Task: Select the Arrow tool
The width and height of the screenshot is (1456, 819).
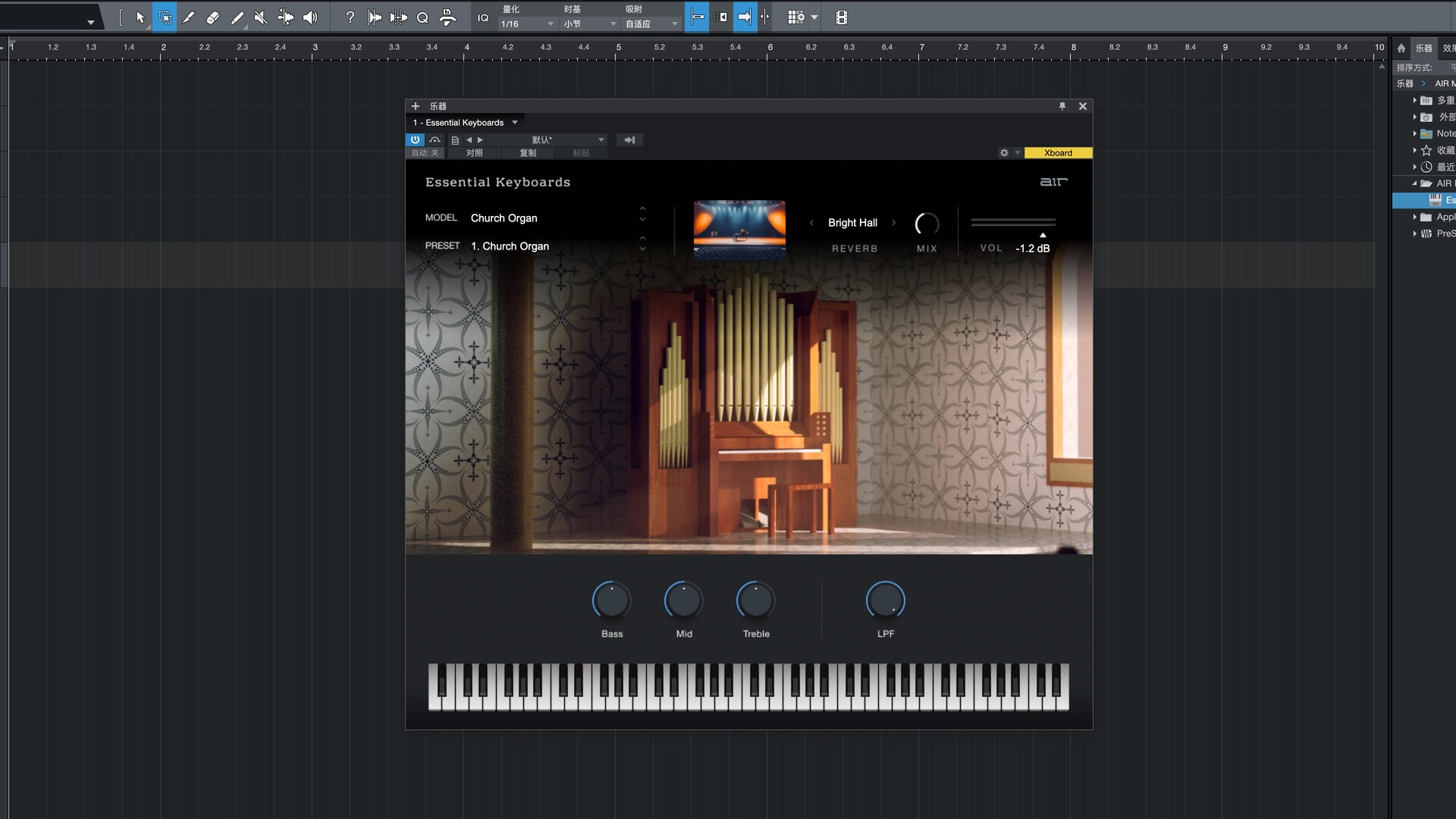Action: click(x=140, y=17)
